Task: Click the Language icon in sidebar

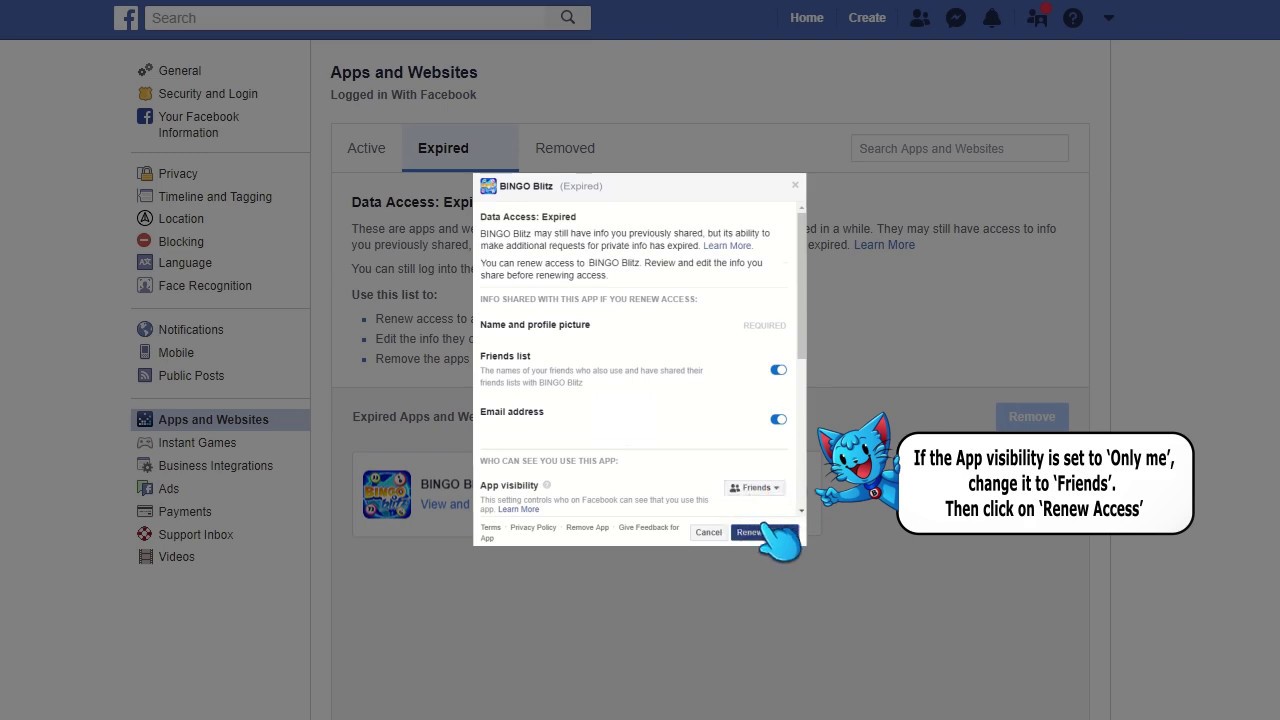Action: coord(145,262)
